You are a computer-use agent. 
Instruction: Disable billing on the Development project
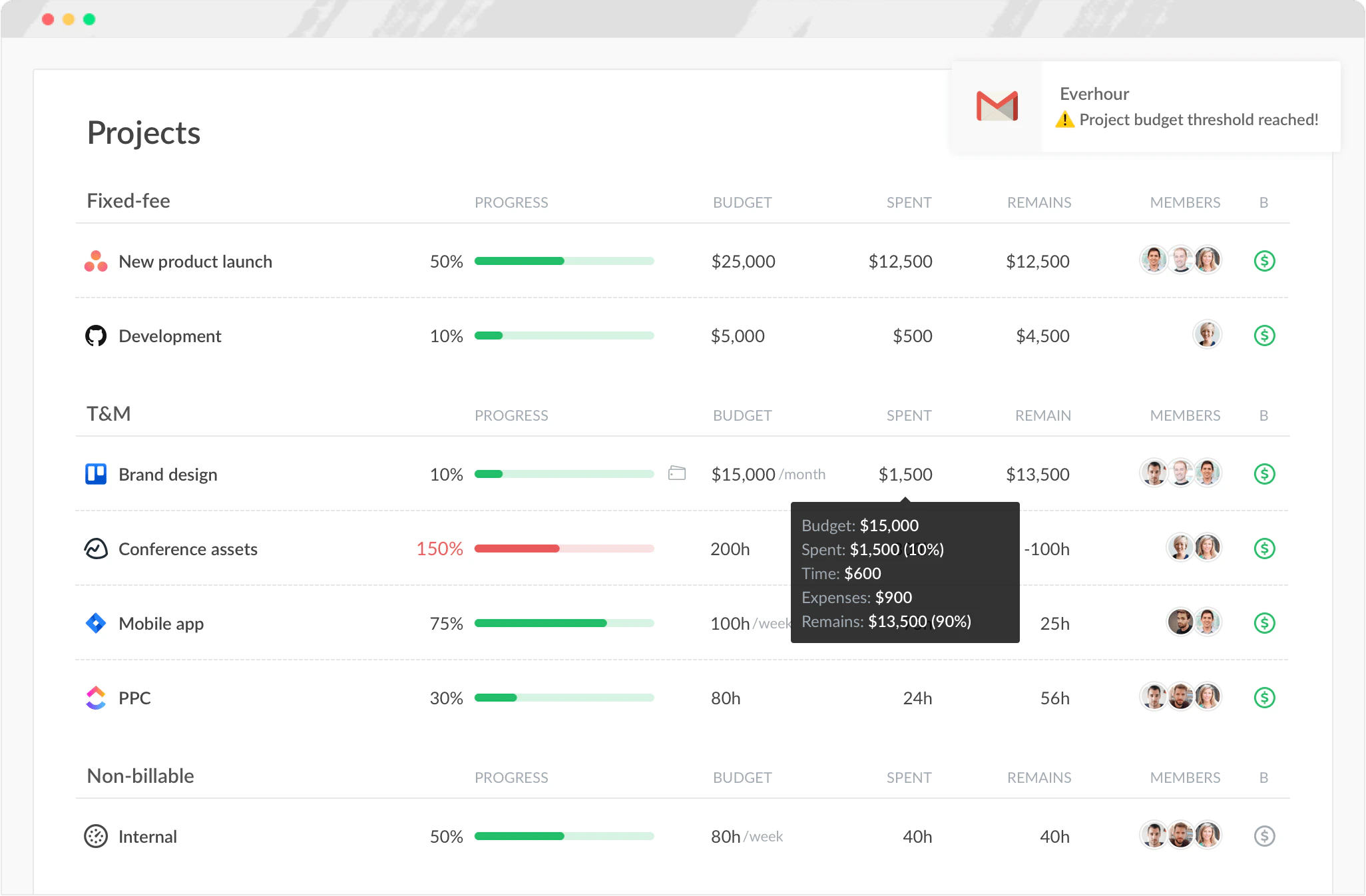pyautogui.click(x=1265, y=336)
